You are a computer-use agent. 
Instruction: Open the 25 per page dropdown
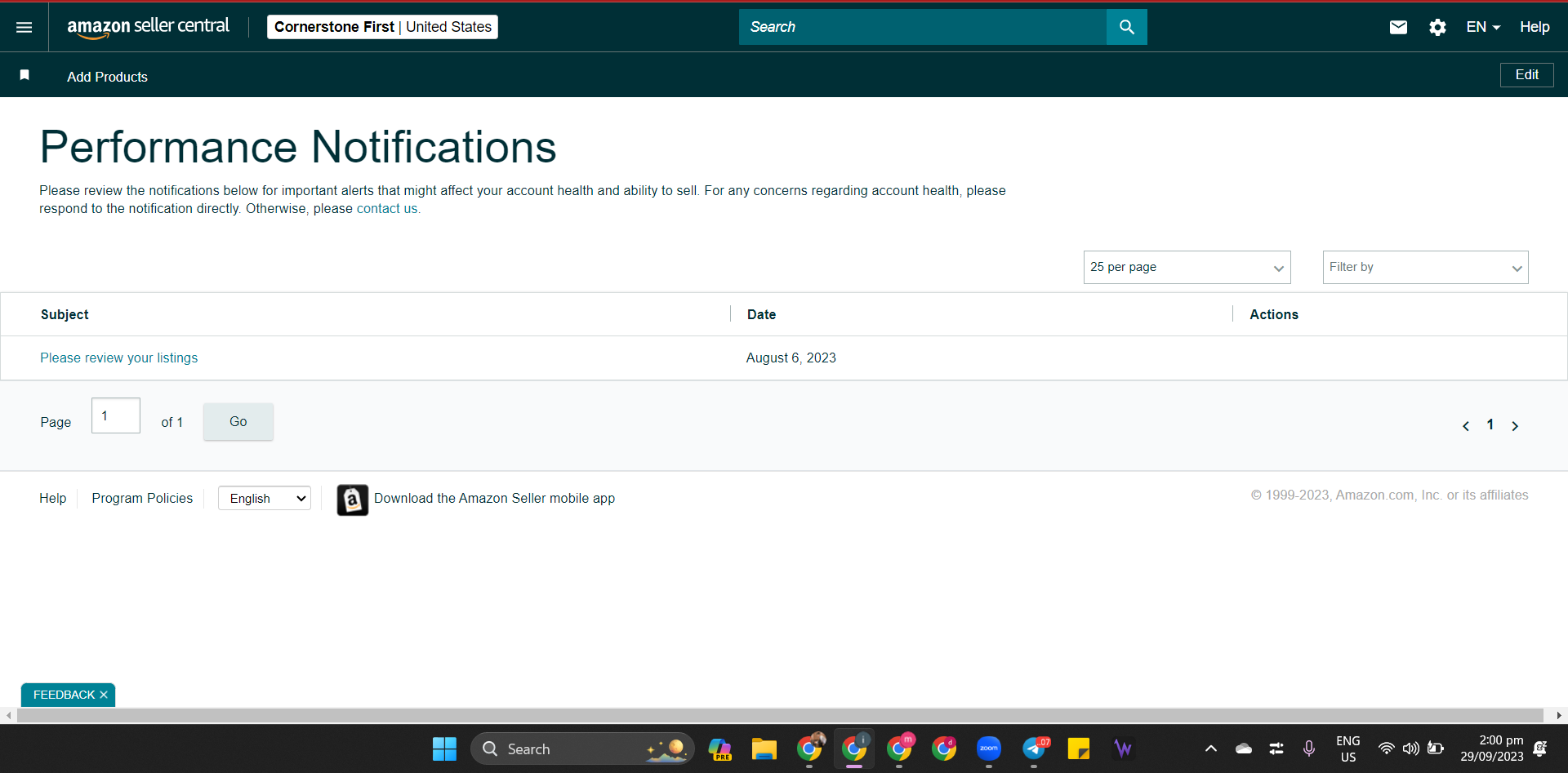pos(1187,268)
